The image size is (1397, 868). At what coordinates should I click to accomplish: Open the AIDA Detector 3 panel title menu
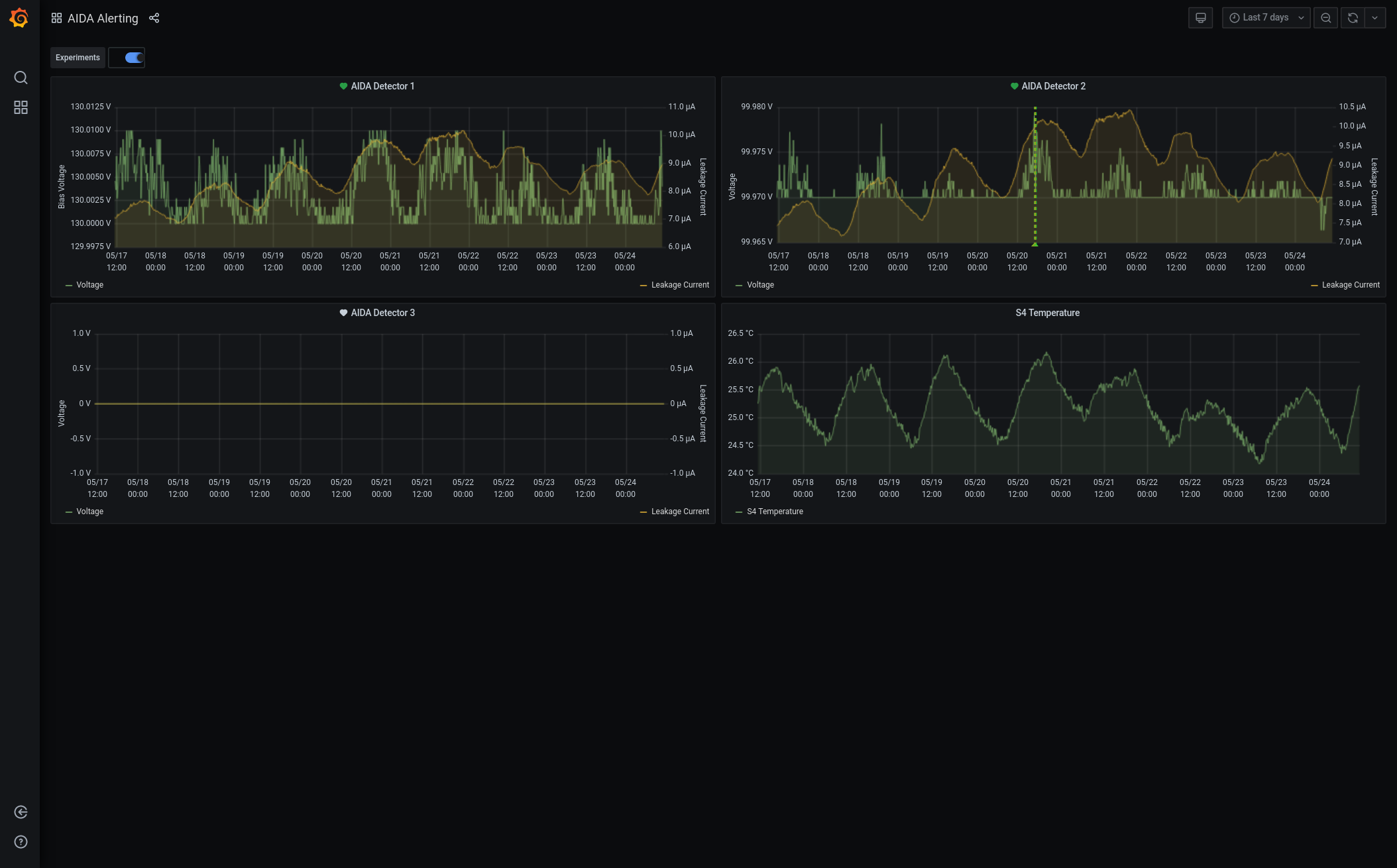[x=382, y=313]
